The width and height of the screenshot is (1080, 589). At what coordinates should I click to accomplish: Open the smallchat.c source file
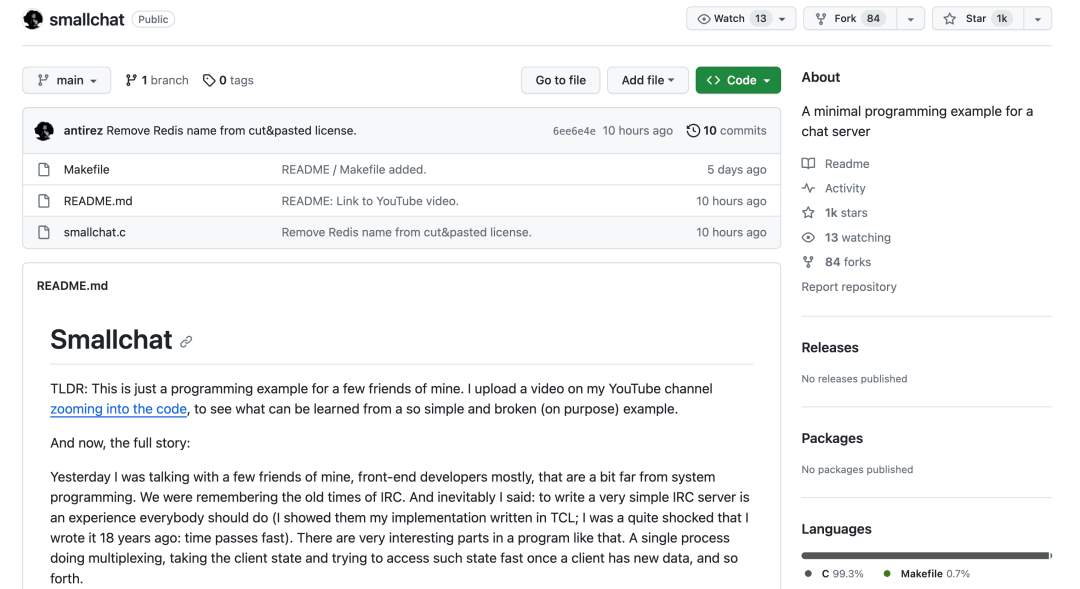click(92, 231)
